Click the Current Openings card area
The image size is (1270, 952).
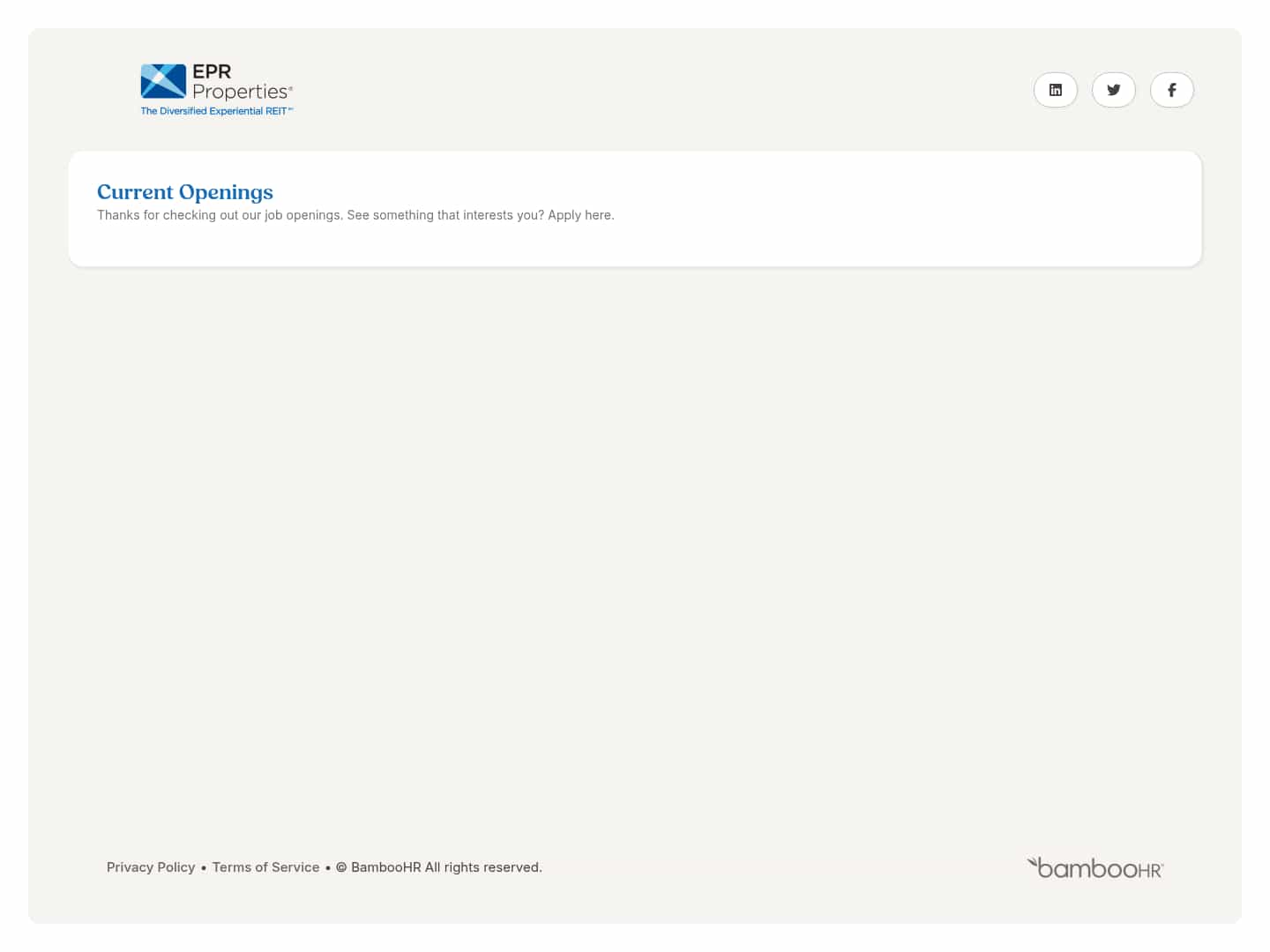[x=634, y=208]
